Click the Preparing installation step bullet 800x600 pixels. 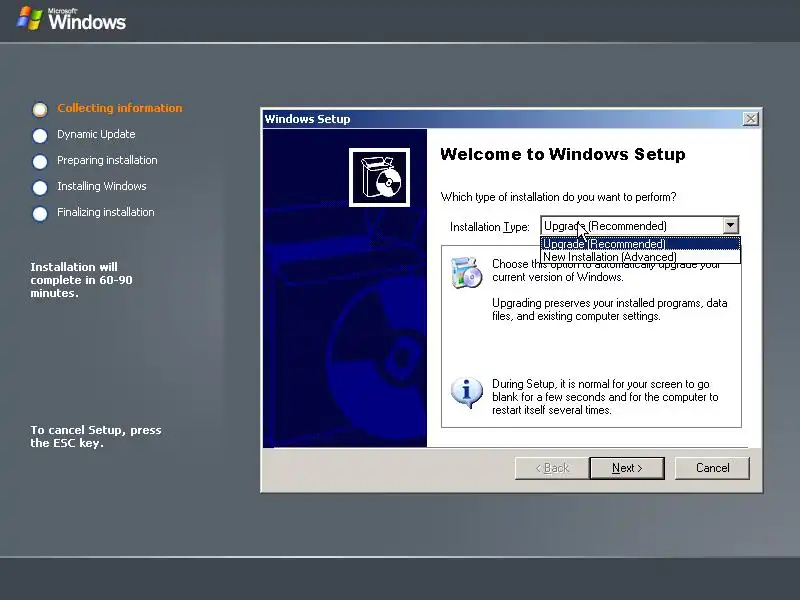(40, 161)
